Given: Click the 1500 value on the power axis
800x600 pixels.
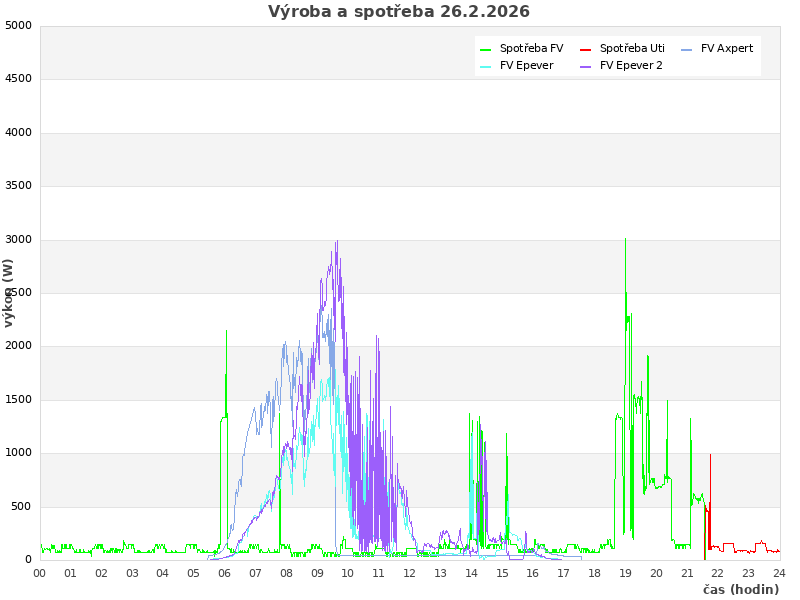Looking at the screenshot, I should pos(18,399).
